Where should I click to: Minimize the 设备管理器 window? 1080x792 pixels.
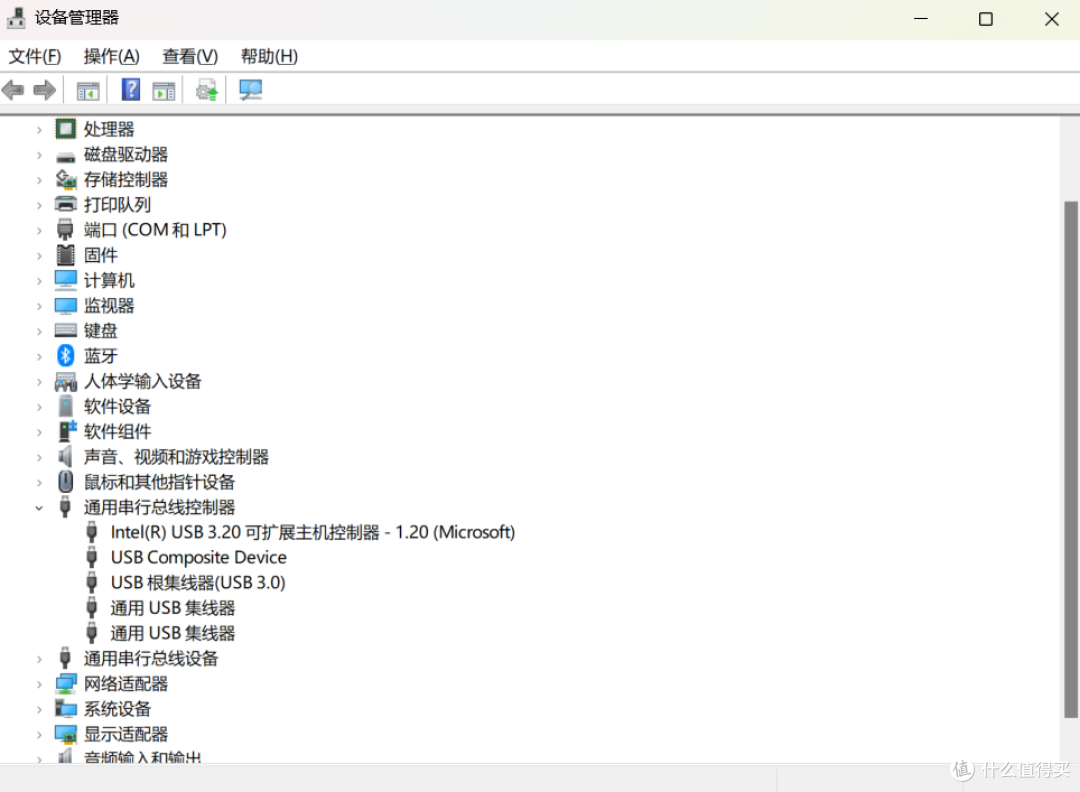click(x=921, y=19)
